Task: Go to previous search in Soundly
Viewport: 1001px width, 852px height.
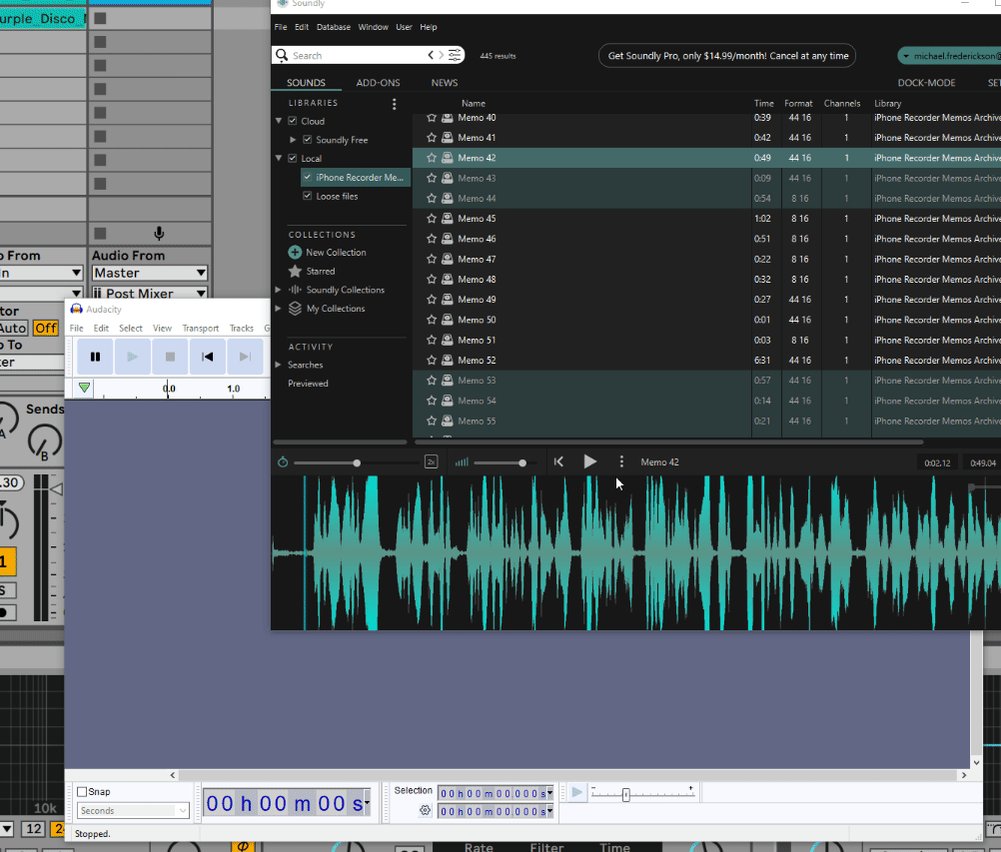Action: [431, 56]
